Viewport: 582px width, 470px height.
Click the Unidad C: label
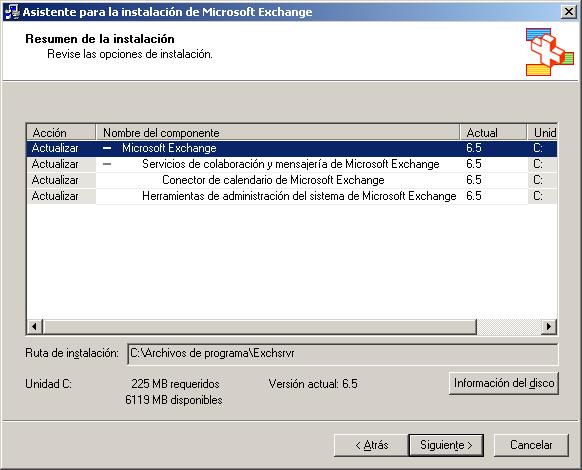(48, 383)
